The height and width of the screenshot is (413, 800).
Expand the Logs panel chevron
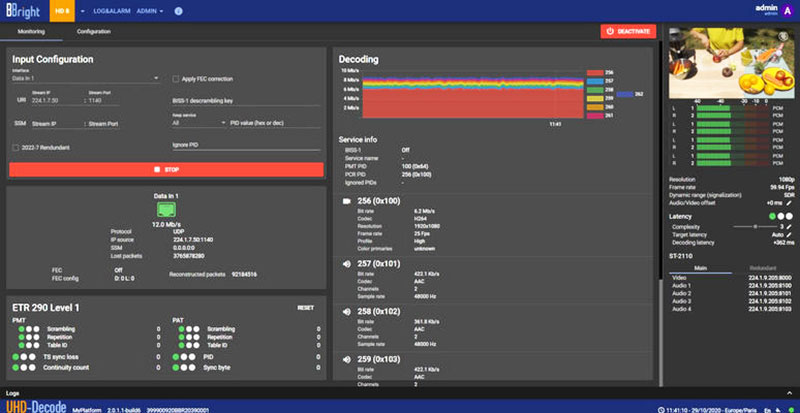tap(789, 393)
